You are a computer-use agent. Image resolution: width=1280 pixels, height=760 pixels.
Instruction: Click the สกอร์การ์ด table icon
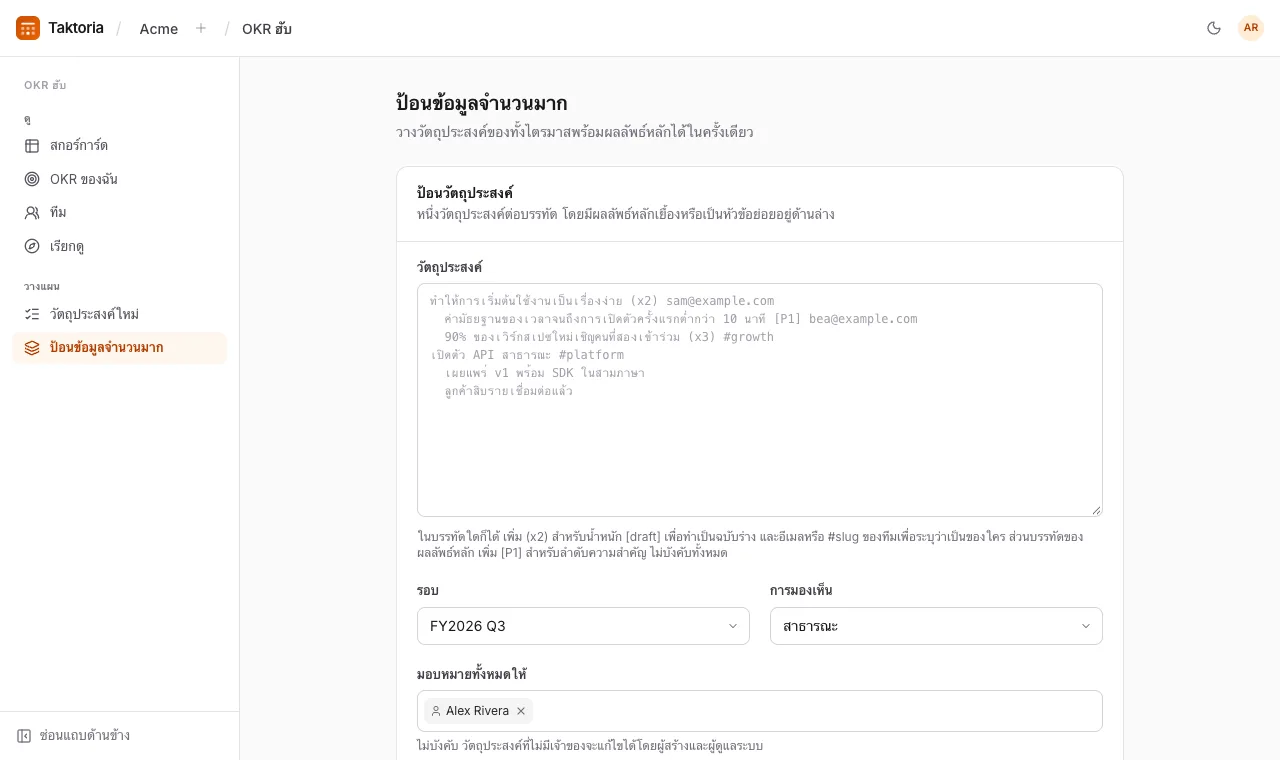coord(32,146)
